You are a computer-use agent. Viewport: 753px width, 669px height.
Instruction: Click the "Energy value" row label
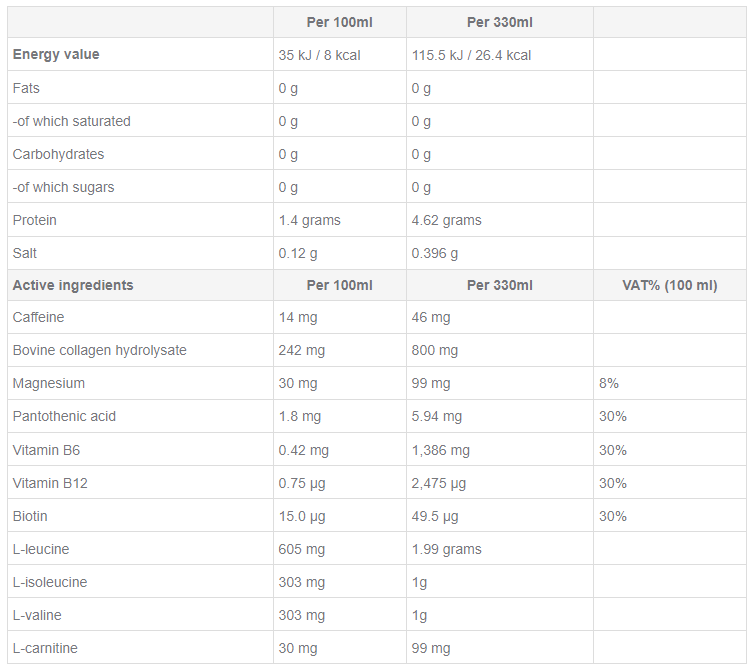[x=56, y=55]
